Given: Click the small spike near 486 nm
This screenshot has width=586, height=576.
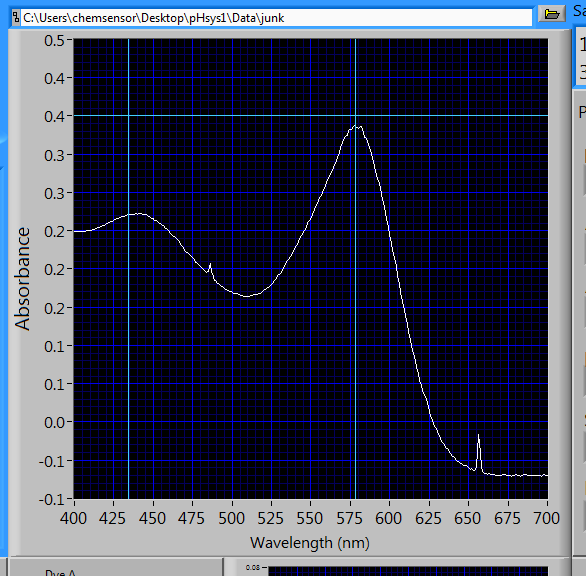Looking at the screenshot, I should 210,264.
